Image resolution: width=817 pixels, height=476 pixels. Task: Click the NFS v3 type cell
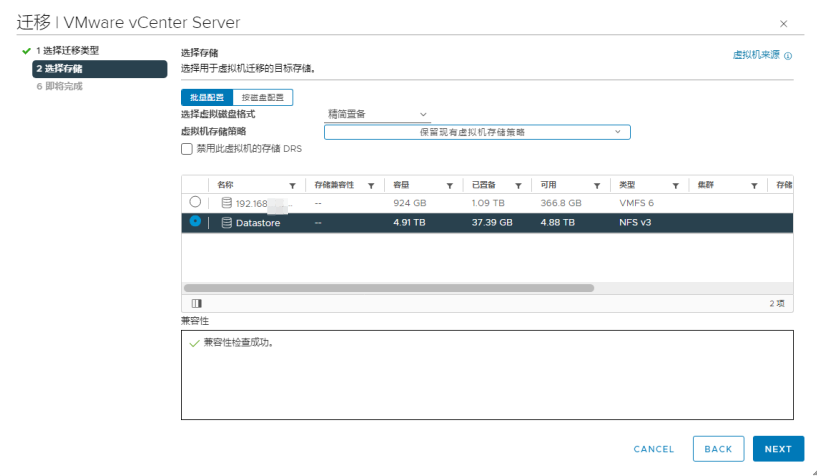click(x=635, y=222)
